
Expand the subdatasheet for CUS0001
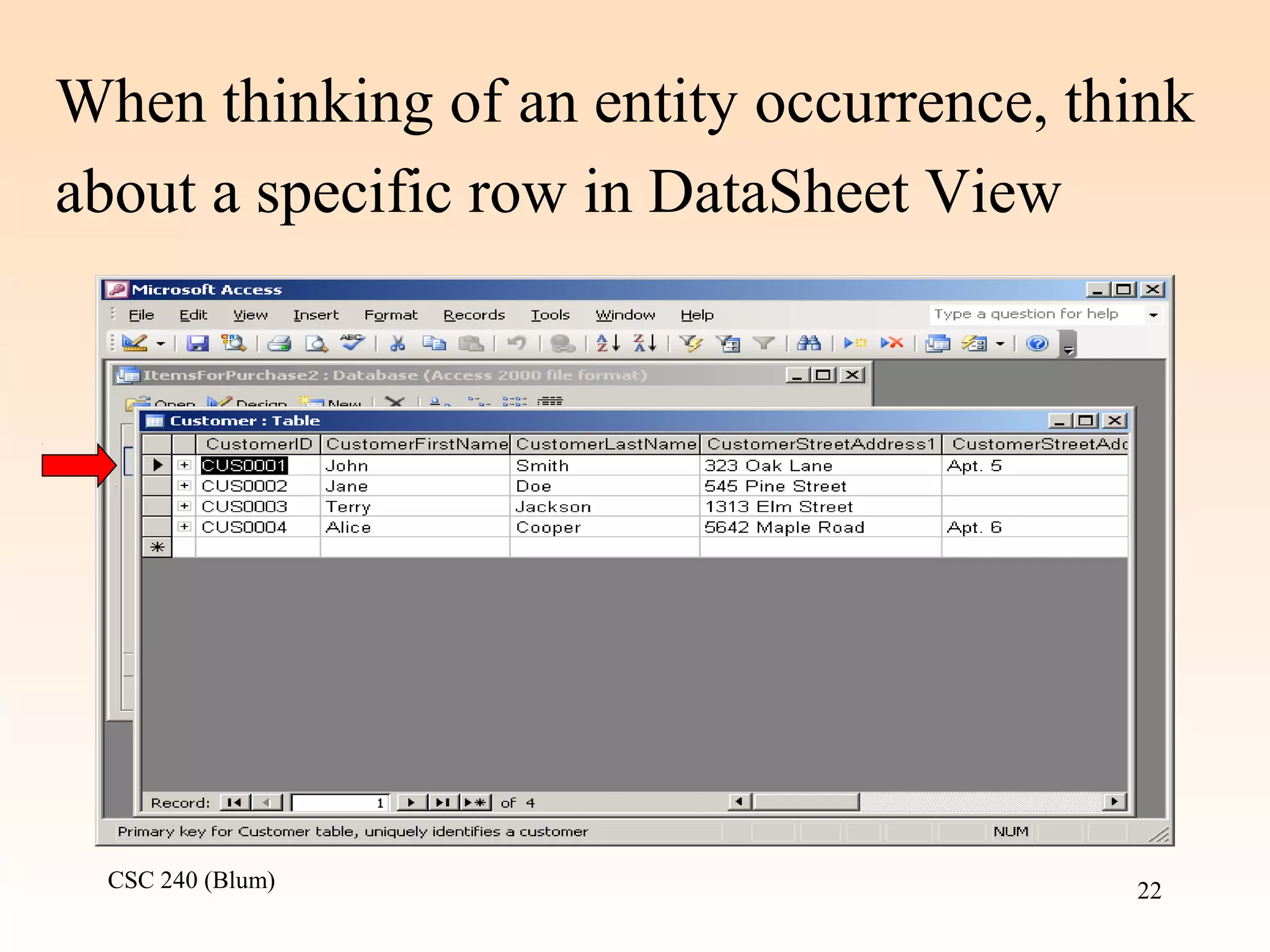pyautogui.click(x=184, y=465)
